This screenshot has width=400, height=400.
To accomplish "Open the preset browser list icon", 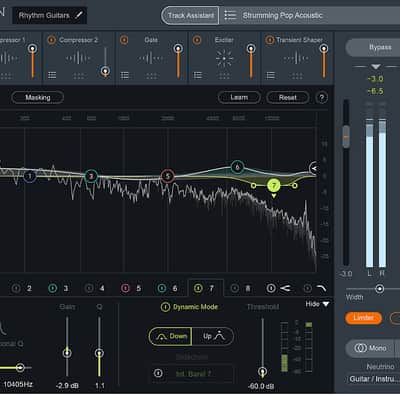I will click(x=230, y=15).
